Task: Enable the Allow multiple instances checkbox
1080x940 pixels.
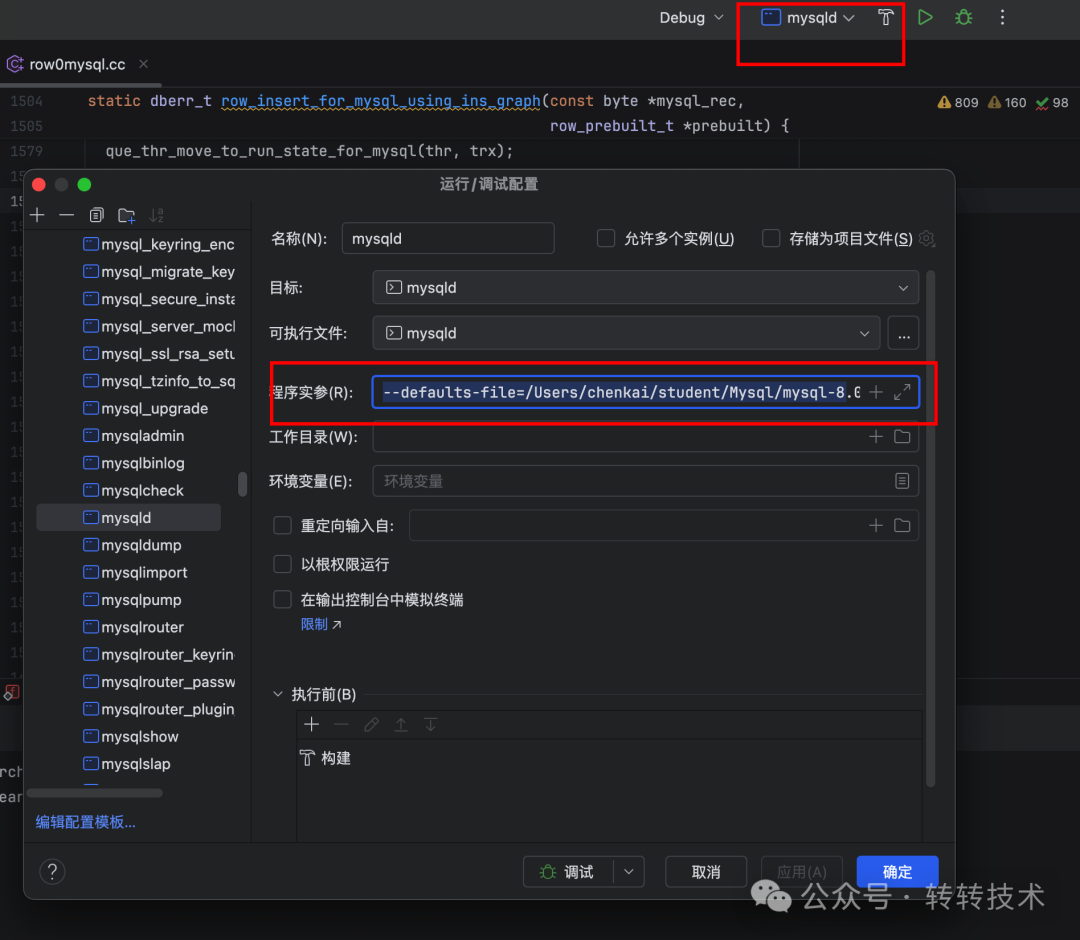Action: [x=606, y=238]
